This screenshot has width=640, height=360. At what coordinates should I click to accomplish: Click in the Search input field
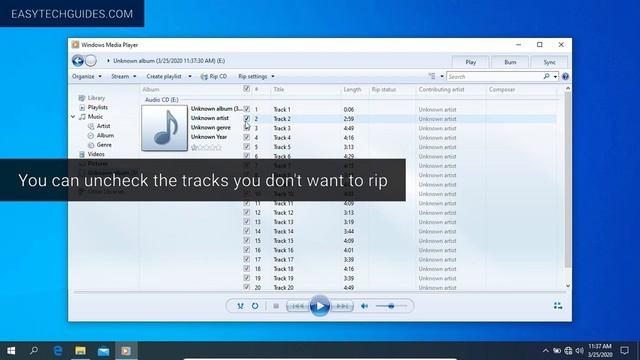494,76
